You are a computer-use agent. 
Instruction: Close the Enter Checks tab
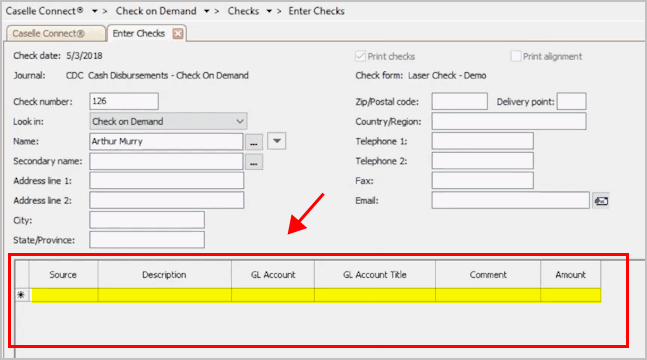(x=178, y=33)
